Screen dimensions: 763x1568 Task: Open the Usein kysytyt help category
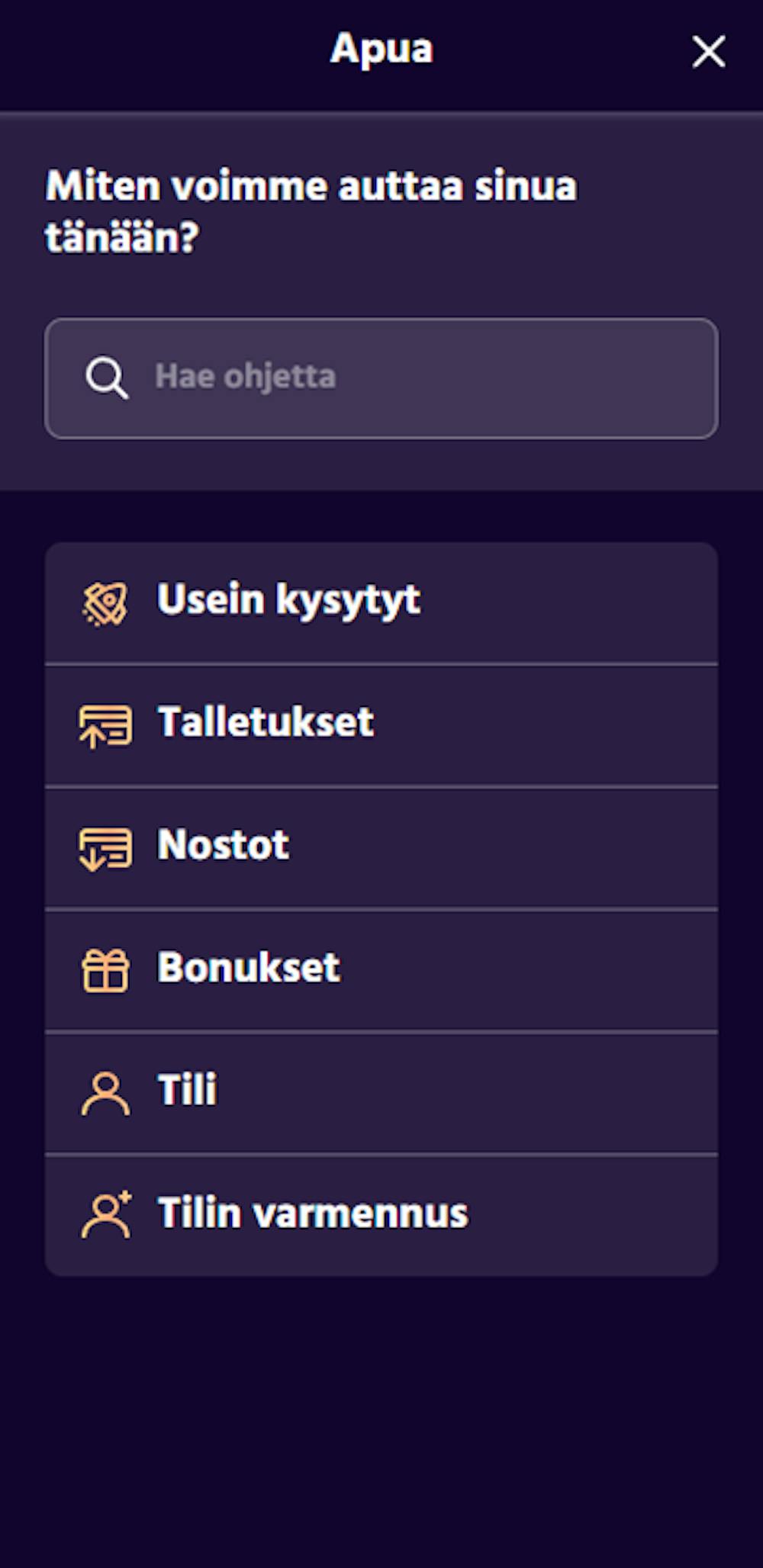click(x=381, y=603)
